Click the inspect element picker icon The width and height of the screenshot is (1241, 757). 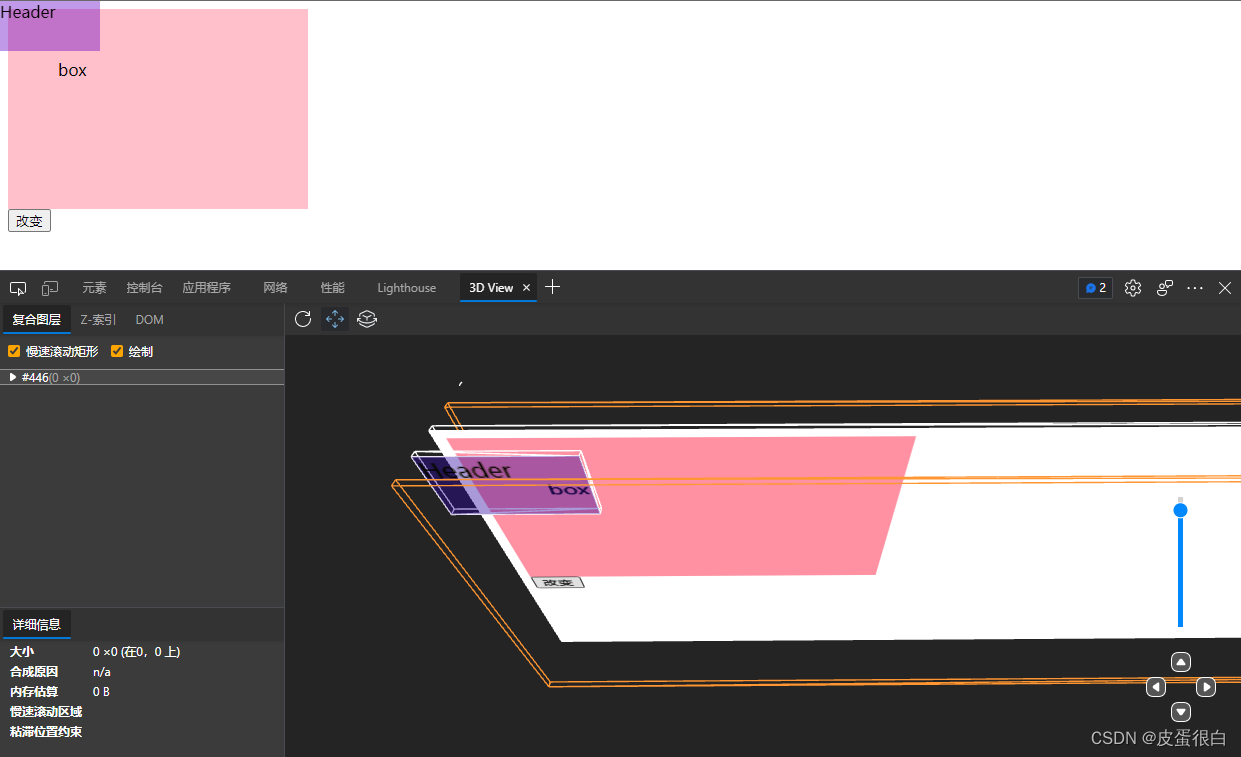18,288
